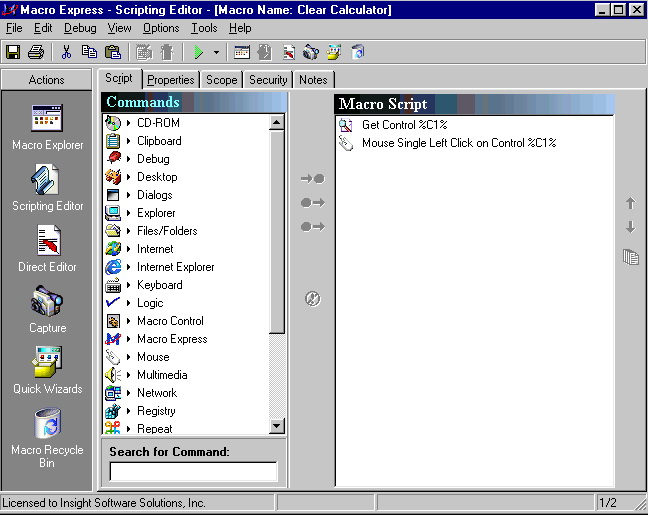Click the Macro Explorer toolbar icon
Image resolution: width=648 pixels, height=517 pixels.
(x=242, y=52)
